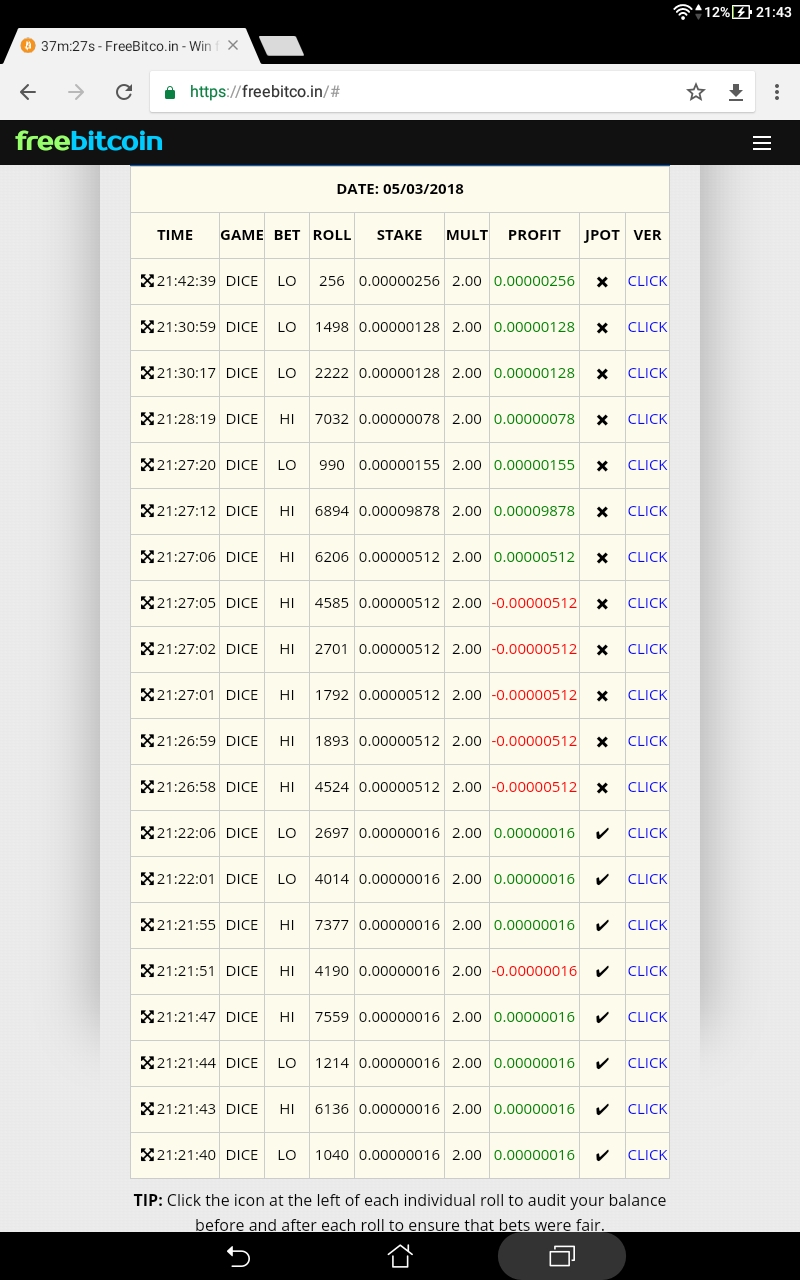This screenshot has width=800, height=1280.
Task: Click verify CLICK link for 21:26:58 roll
Action: 647,787
